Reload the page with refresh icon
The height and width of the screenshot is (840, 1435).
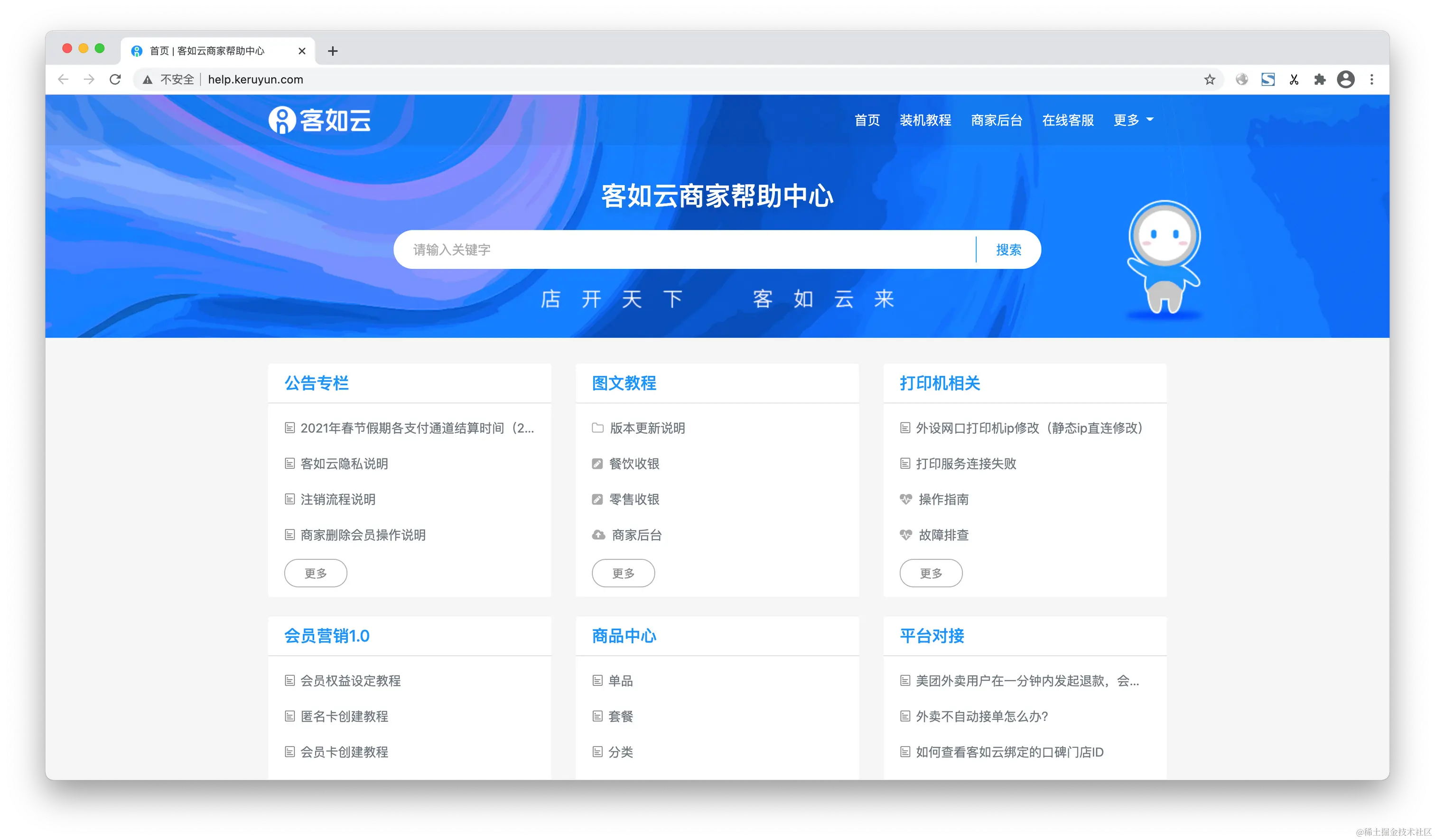[115, 80]
